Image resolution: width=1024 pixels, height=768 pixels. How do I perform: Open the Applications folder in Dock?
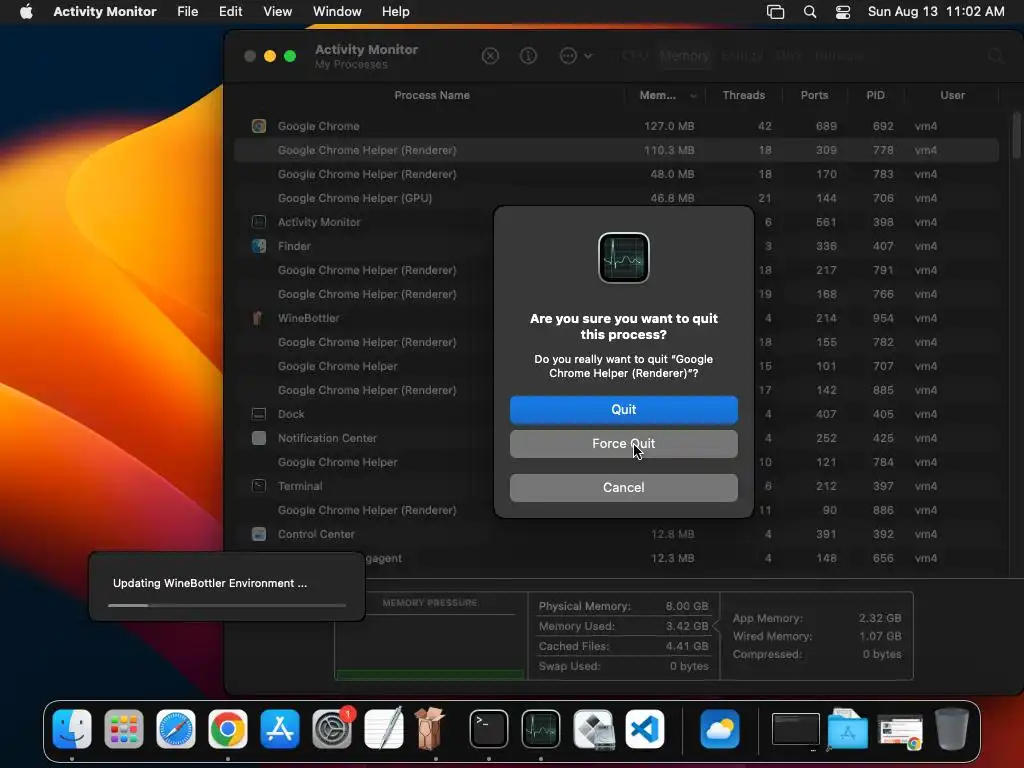pos(848,729)
